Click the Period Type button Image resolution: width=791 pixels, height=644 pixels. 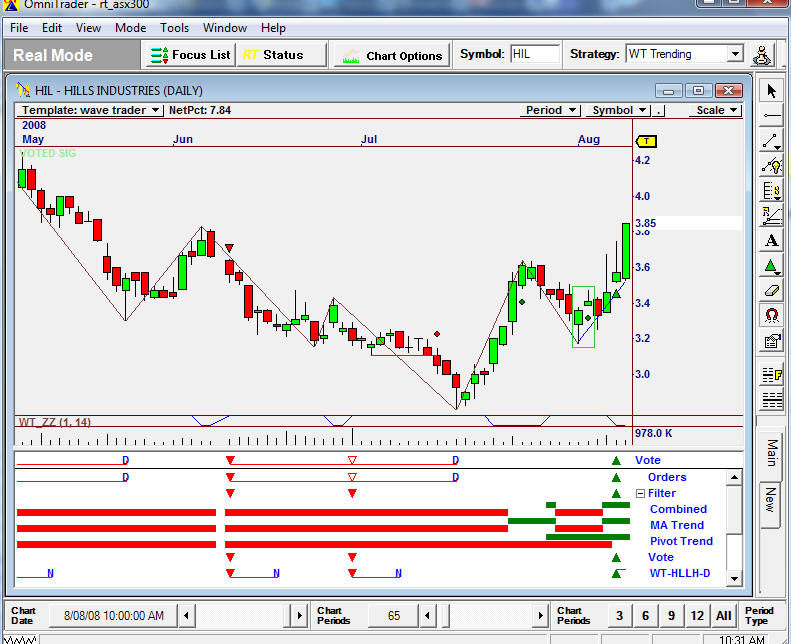click(759, 616)
